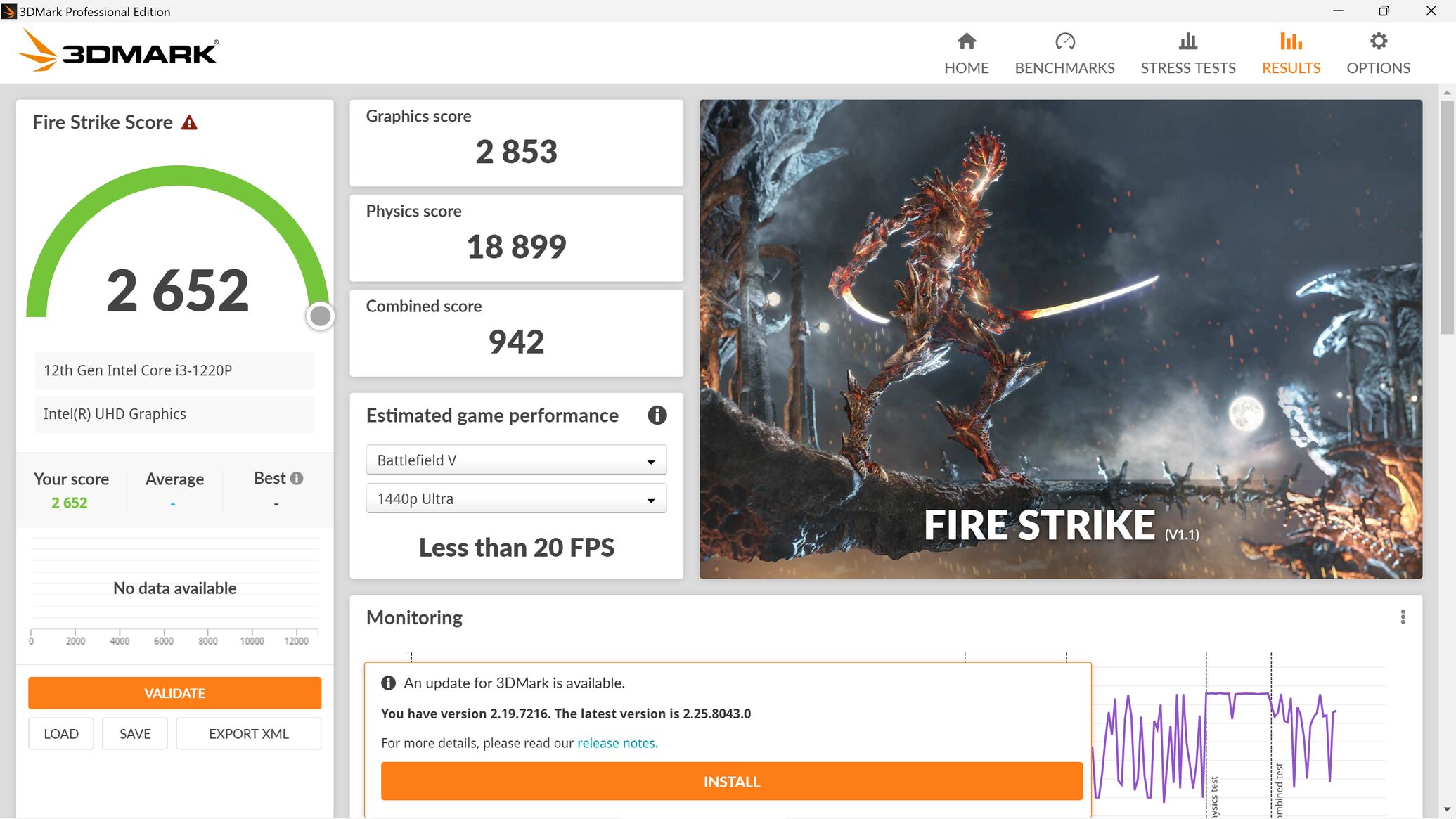The height and width of the screenshot is (819, 1456).
Task: Open the Benchmarks gauge icon
Action: coord(1065,41)
